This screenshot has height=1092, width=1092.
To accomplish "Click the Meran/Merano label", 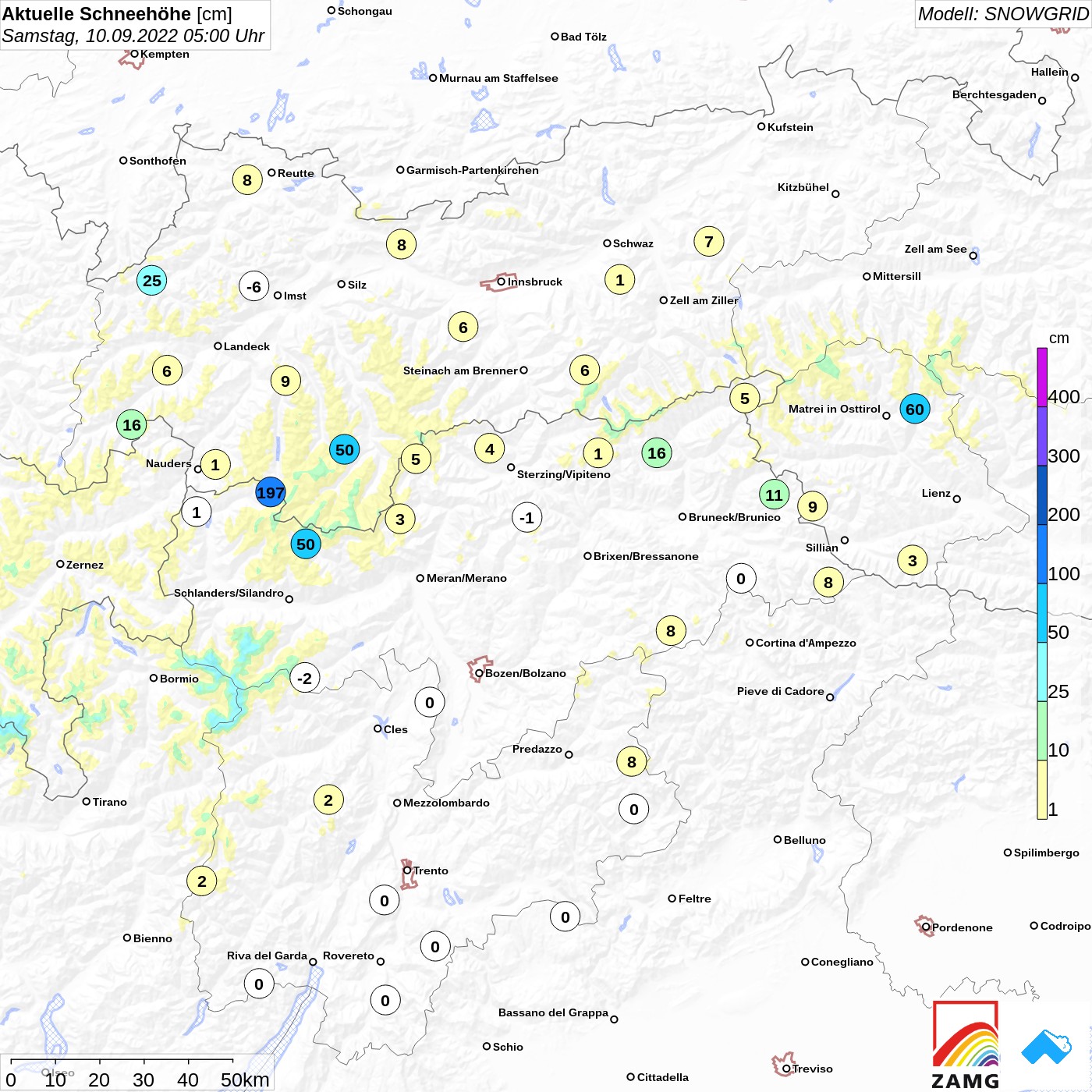I will pyautogui.click(x=466, y=578).
